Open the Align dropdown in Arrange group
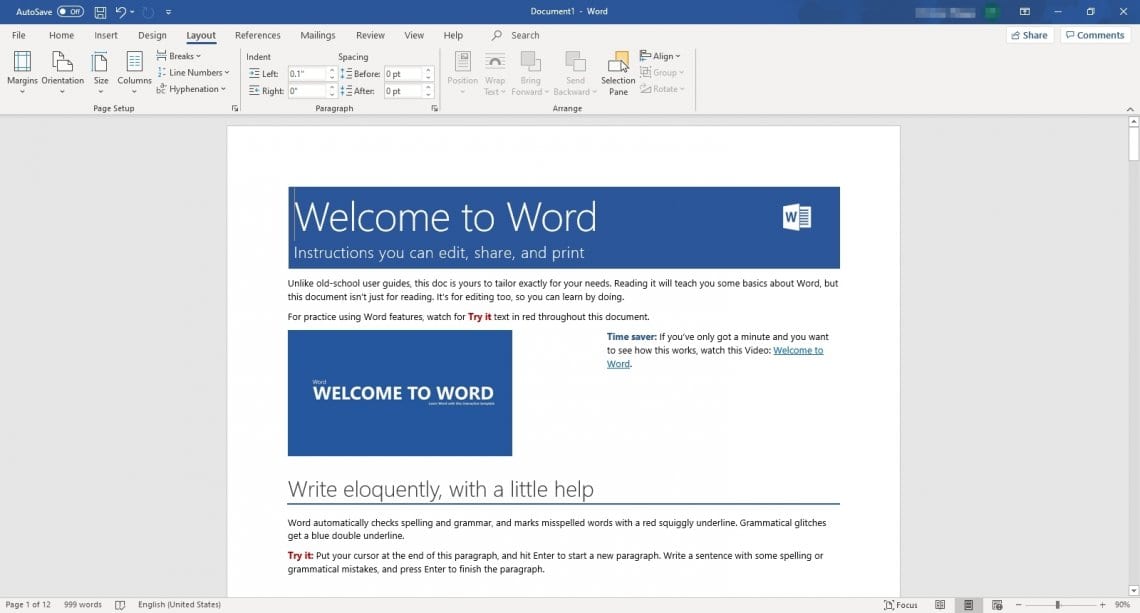1140x613 pixels. pyautogui.click(x=662, y=55)
